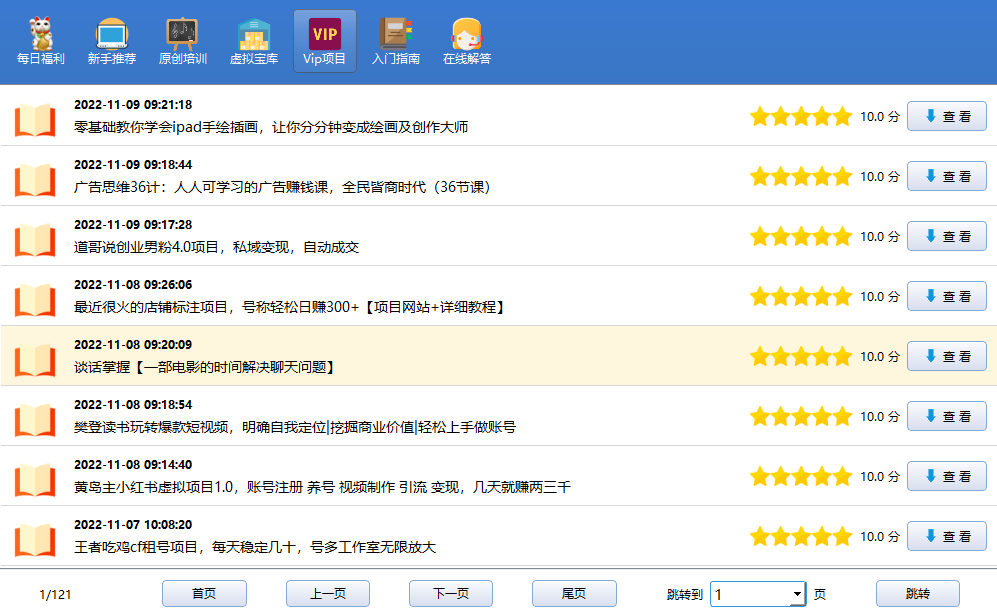The image size is (997, 612).
Task: Click book icon for 店铺标注项目 item
Action: click(x=35, y=300)
